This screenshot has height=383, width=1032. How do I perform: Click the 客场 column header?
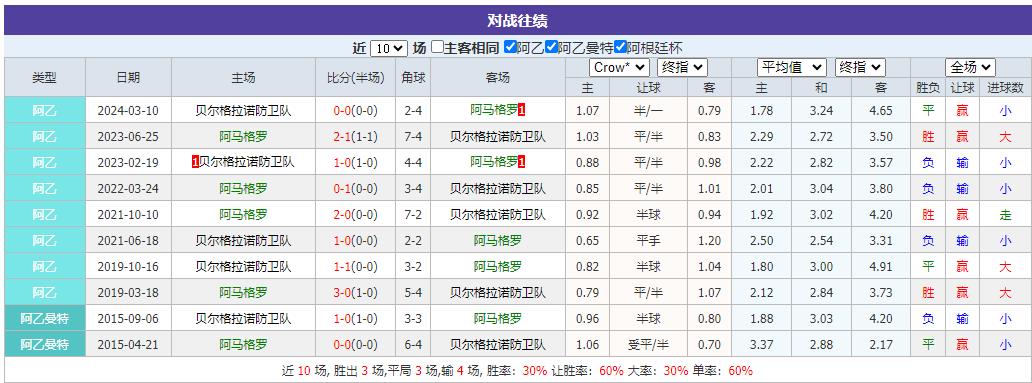click(498, 78)
